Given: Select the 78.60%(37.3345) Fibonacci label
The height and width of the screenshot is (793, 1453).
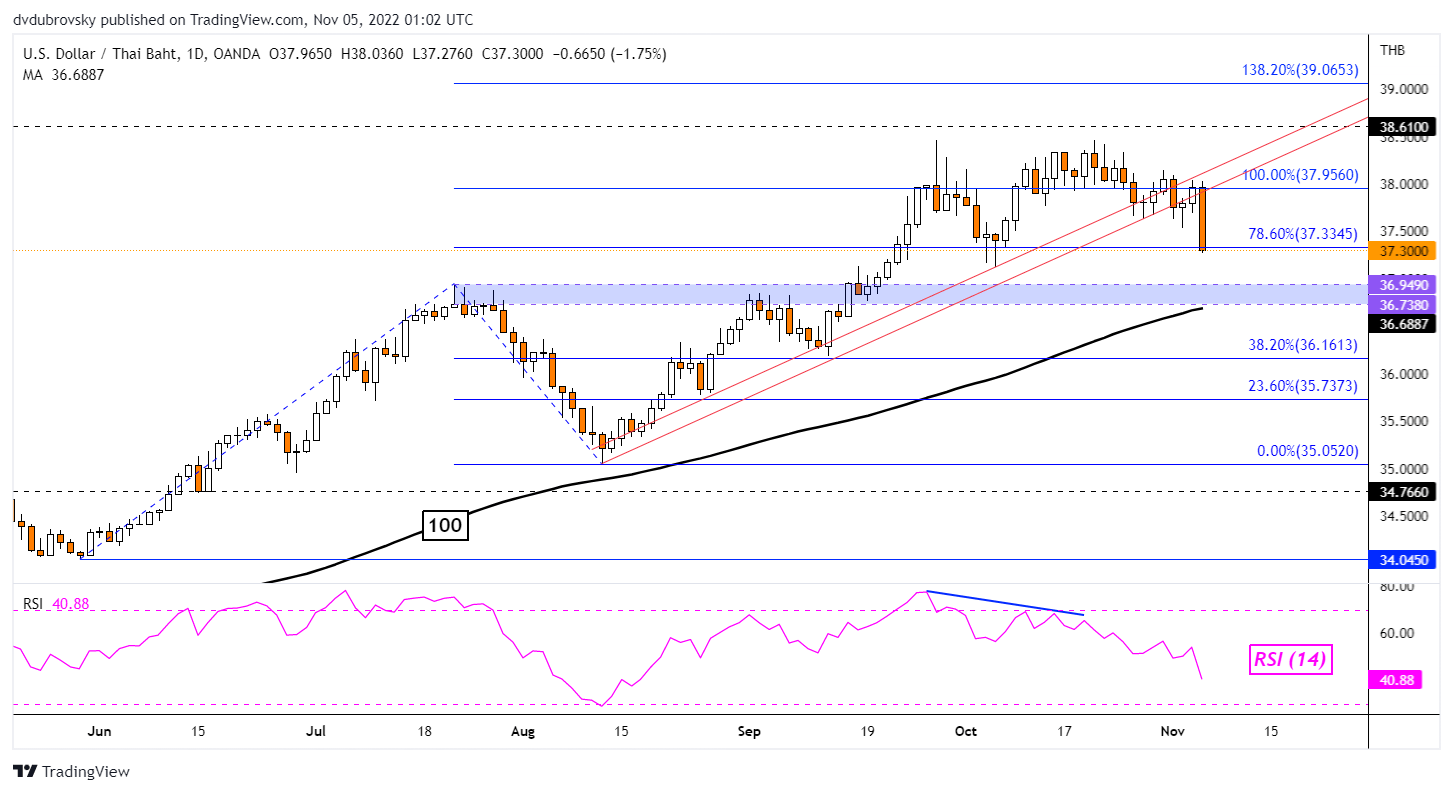Looking at the screenshot, I should tap(1304, 233).
